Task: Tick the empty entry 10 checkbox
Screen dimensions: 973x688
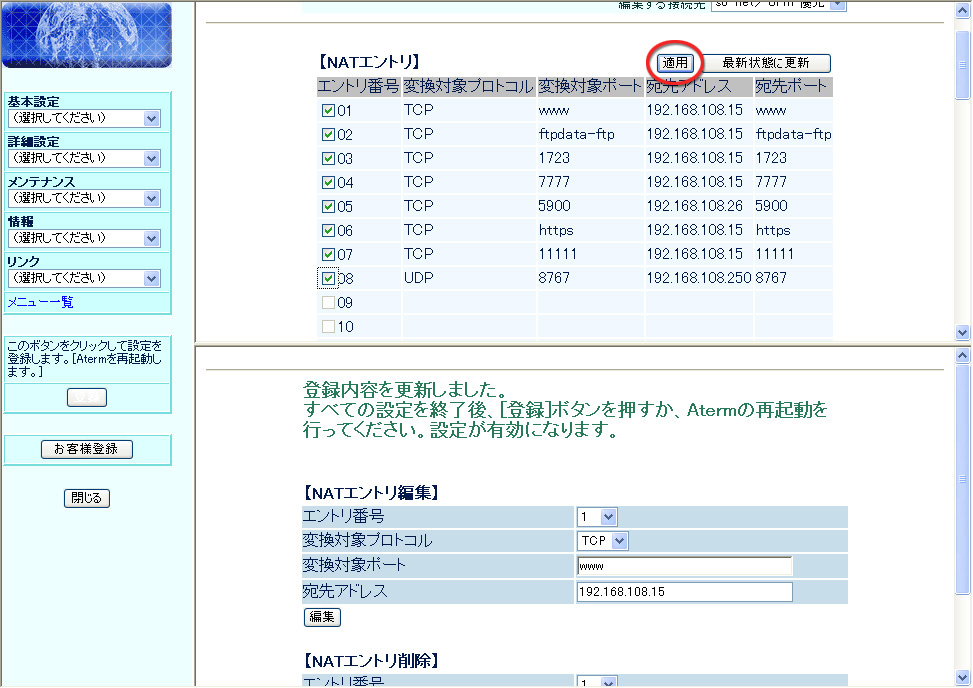Action: (x=328, y=326)
